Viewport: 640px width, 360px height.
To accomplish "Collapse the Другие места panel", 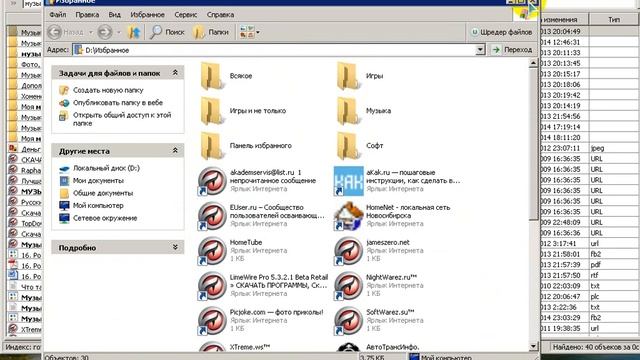I will coord(175,151).
